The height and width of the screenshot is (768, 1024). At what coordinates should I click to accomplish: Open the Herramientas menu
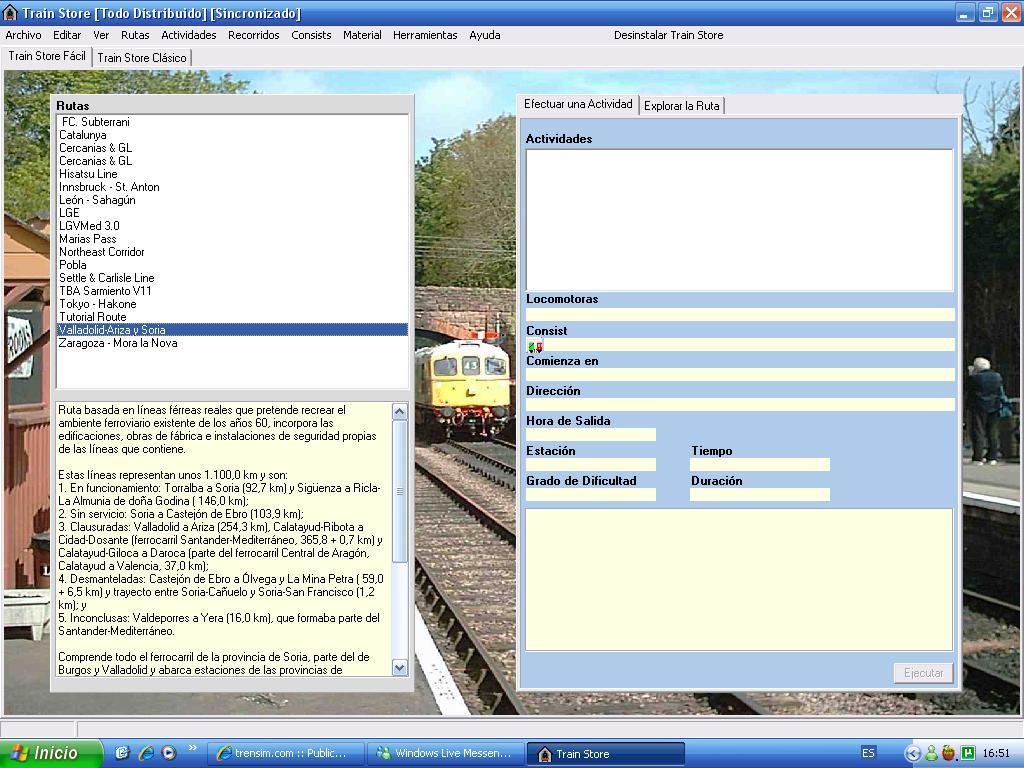coord(424,35)
